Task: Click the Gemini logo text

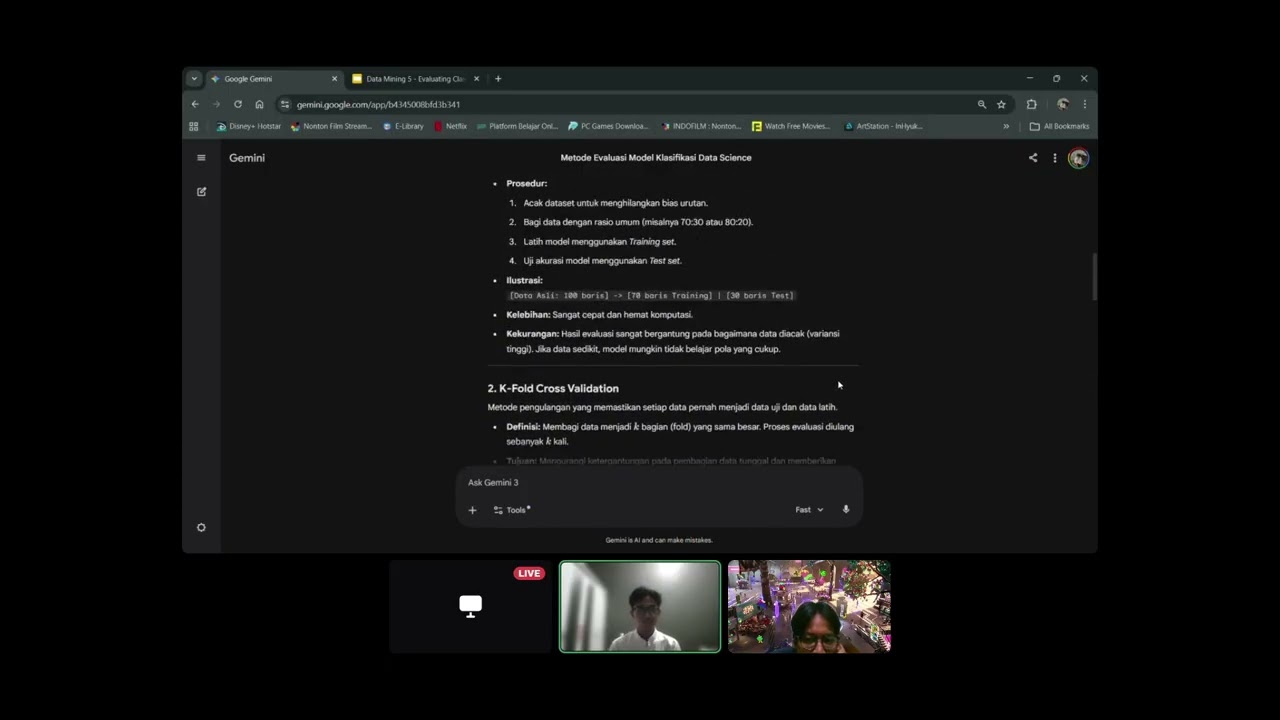Action: (x=247, y=158)
